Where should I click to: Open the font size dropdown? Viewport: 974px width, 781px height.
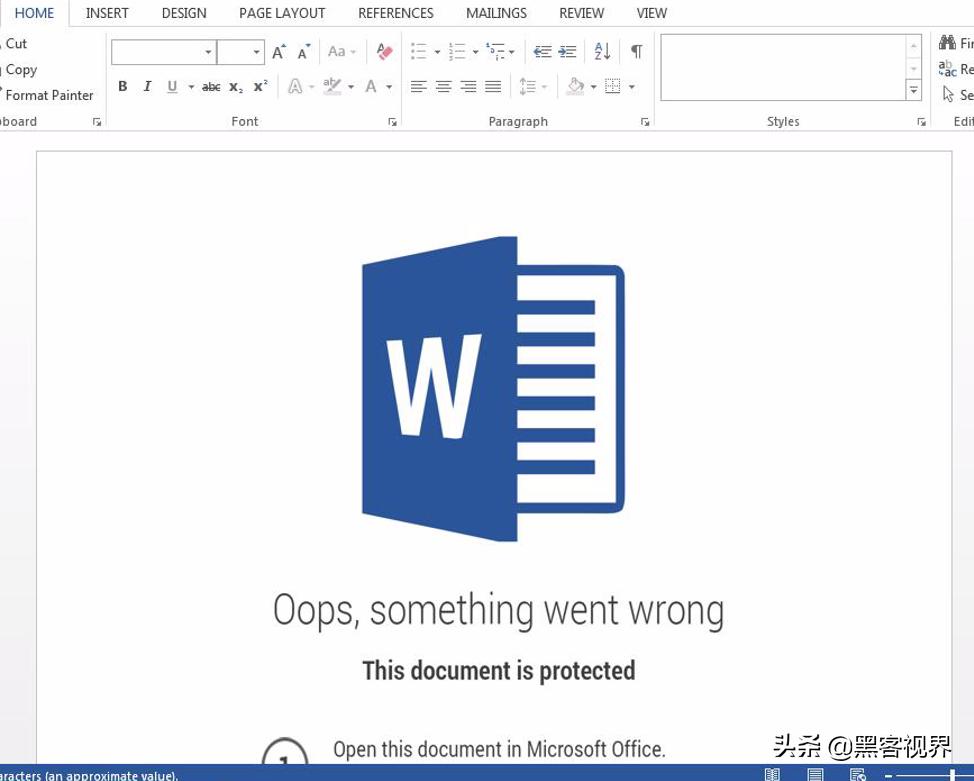click(x=257, y=52)
